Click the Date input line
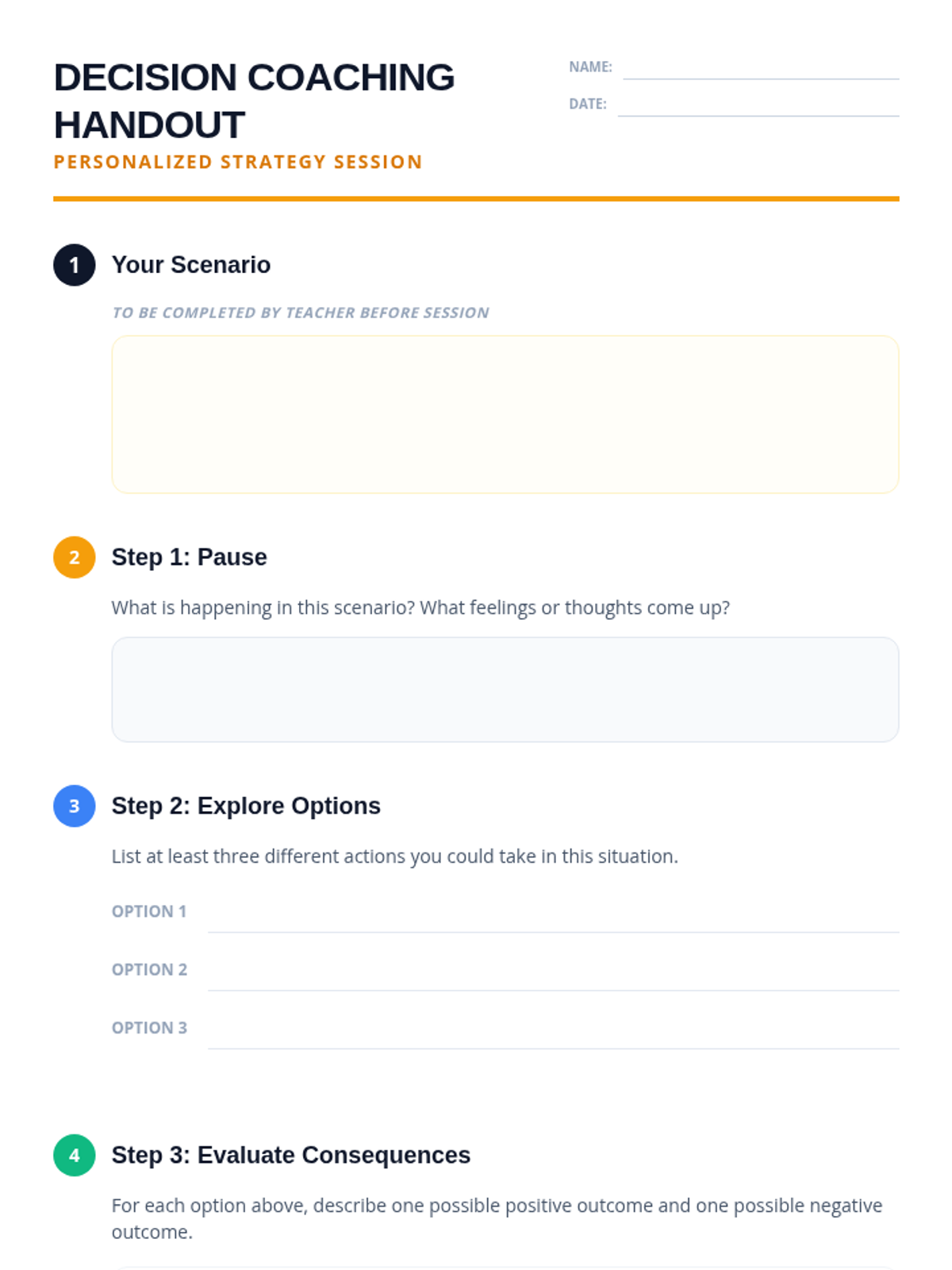The image size is (952, 1270). pos(758,106)
